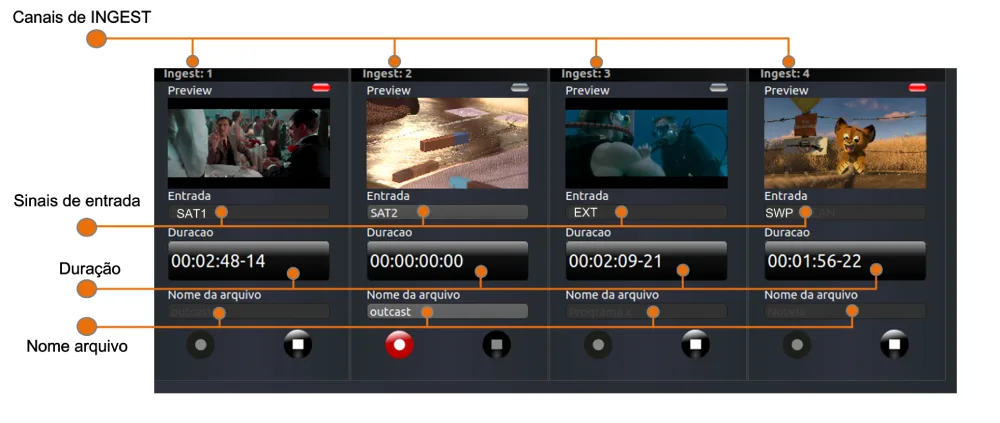Image resolution: width=1000 pixels, height=423 pixels.
Task: Open the SWP input selector on Ingest 4
Action: point(845,212)
